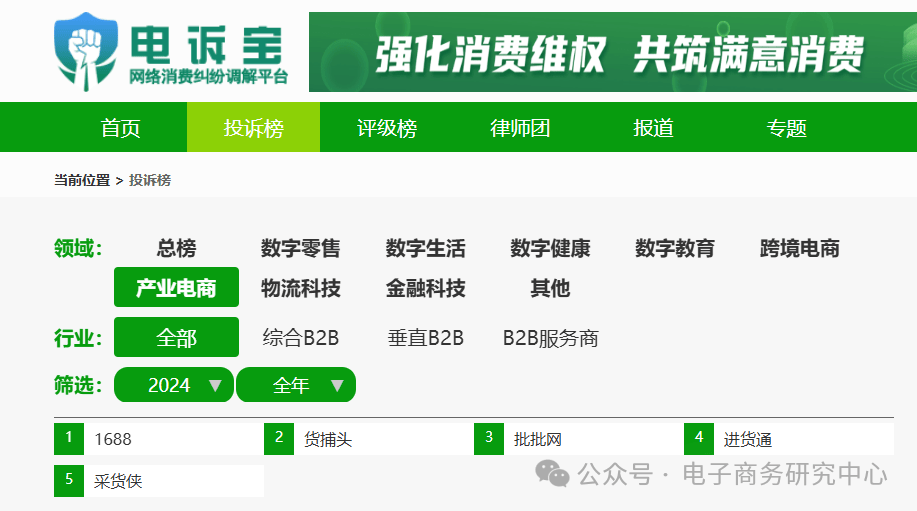
Task: Open the 评级榜 nav item
Action: 387,127
